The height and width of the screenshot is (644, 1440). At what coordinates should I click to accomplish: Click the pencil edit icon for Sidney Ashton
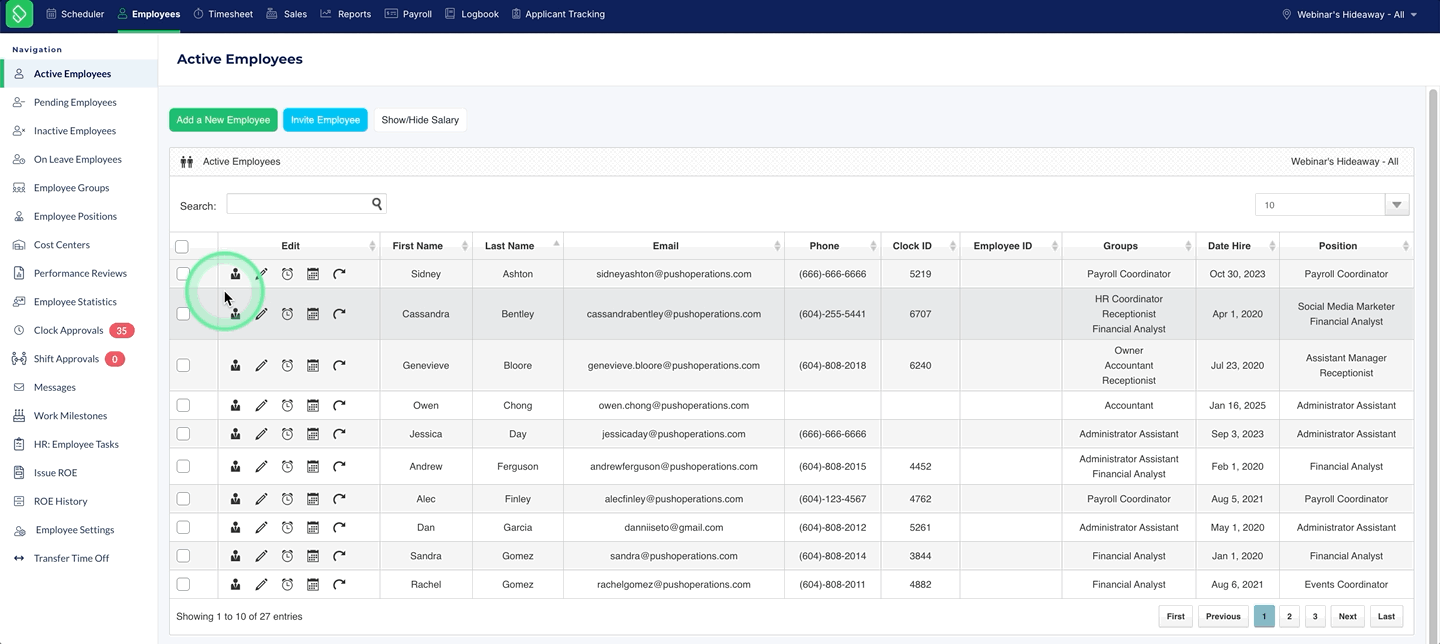(261, 274)
